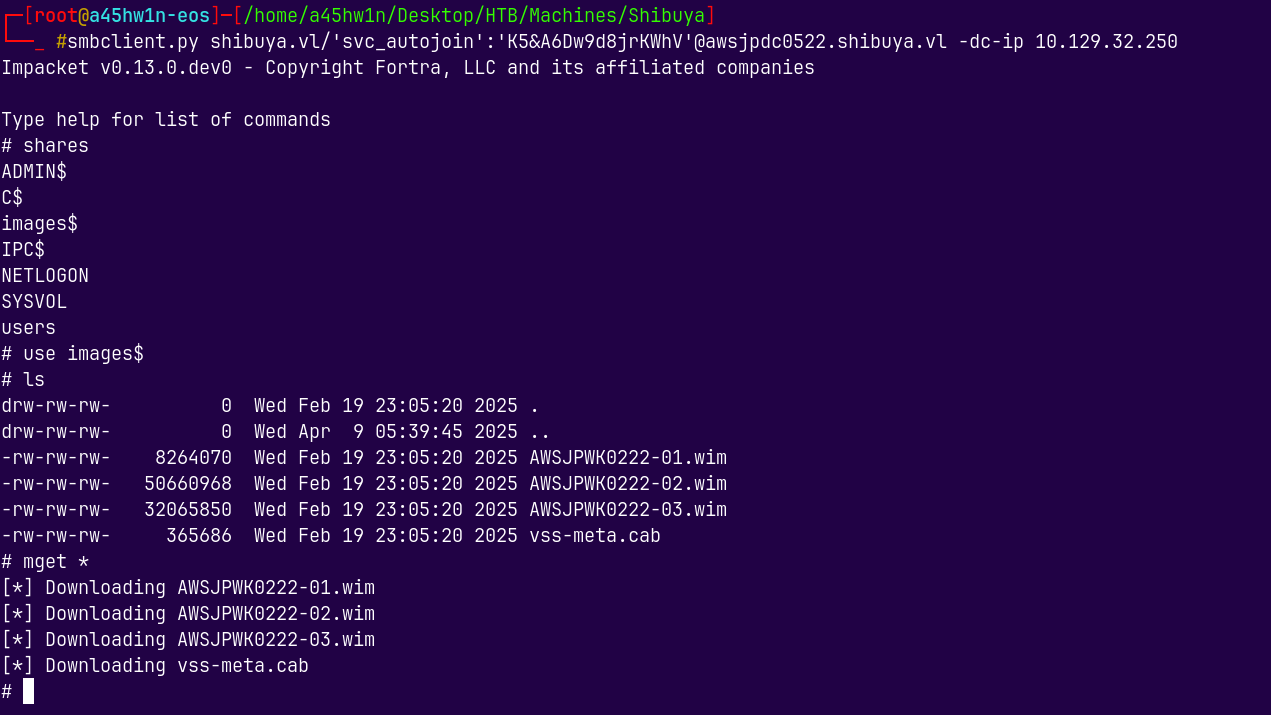The width and height of the screenshot is (1271, 715).
Task: Select the users share name
Action: (x=28, y=328)
